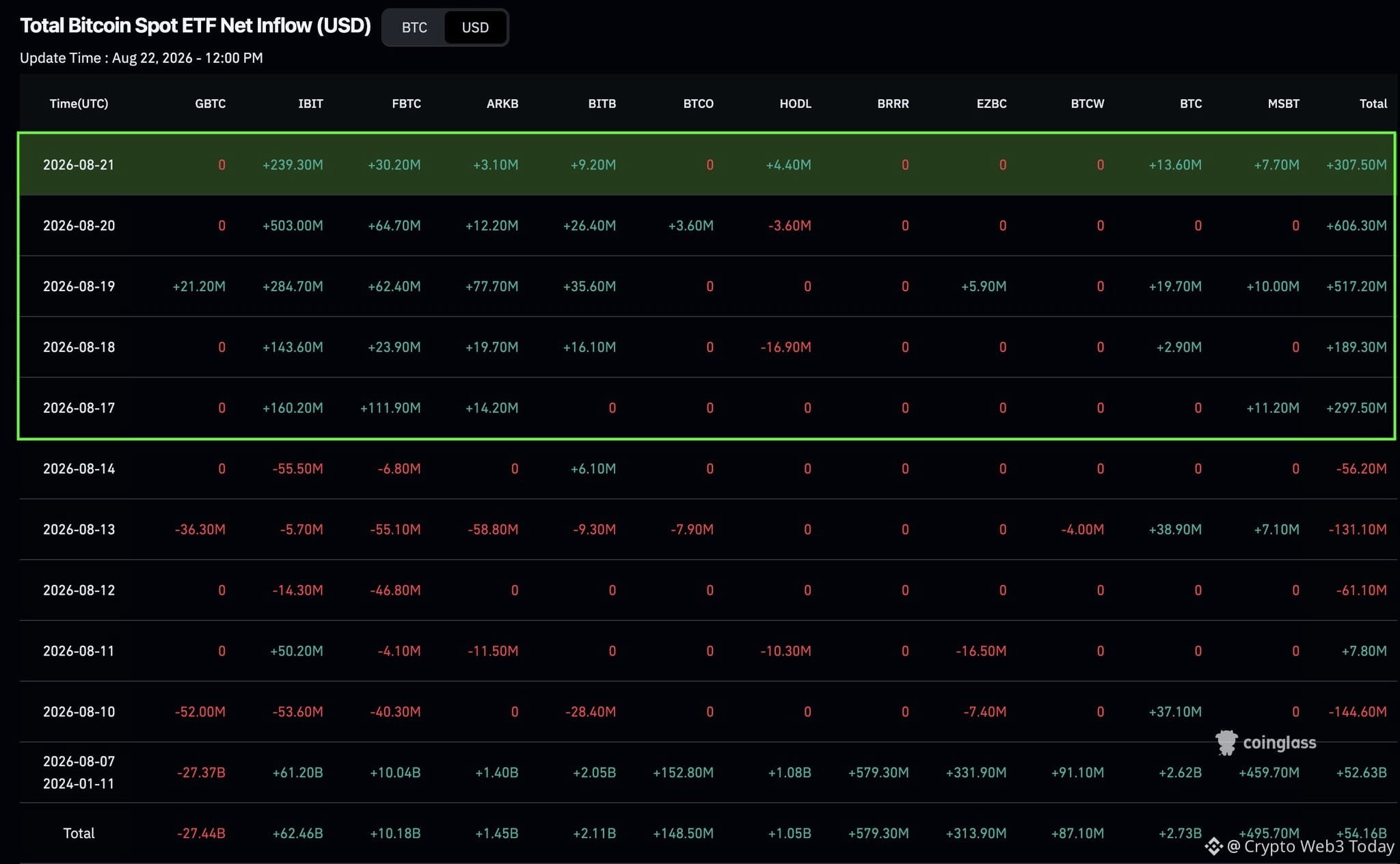Sort by the GBTC column header
The width and height of the screenshot is (1400, 864).
[x=211, y=103]
